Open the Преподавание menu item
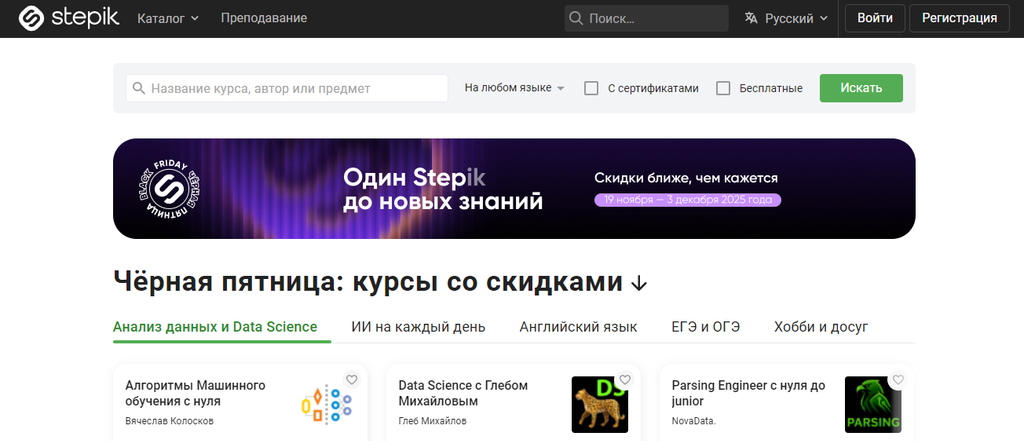 (264, 18)
